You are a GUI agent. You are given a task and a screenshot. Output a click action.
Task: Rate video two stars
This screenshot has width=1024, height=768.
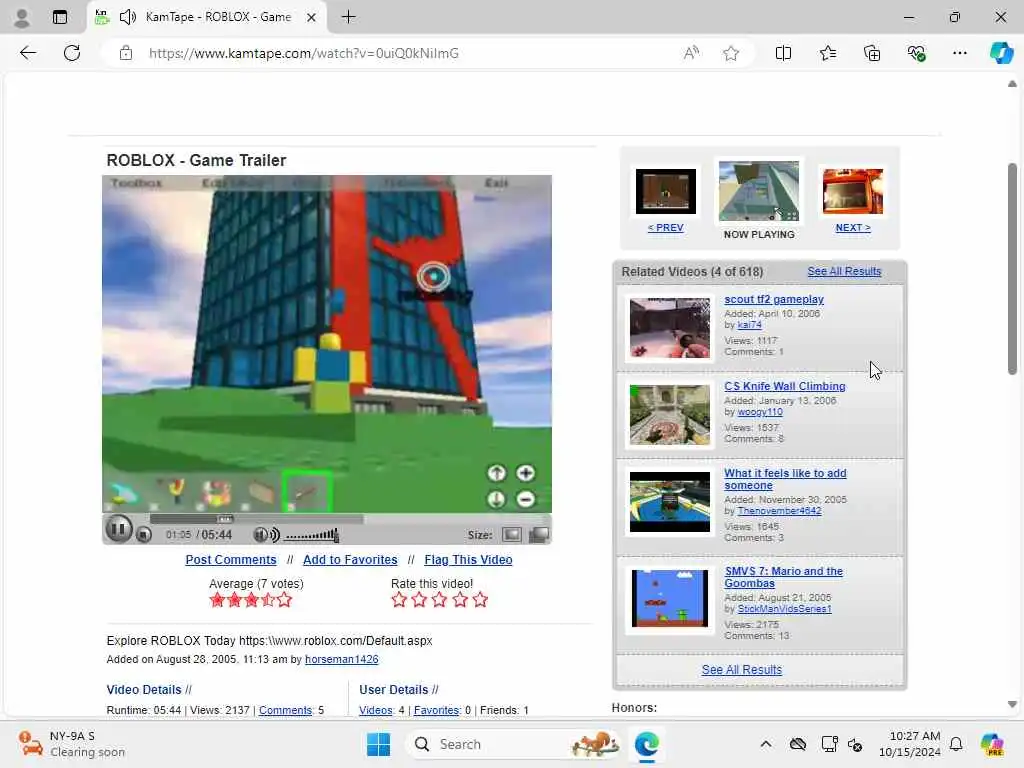419,600
